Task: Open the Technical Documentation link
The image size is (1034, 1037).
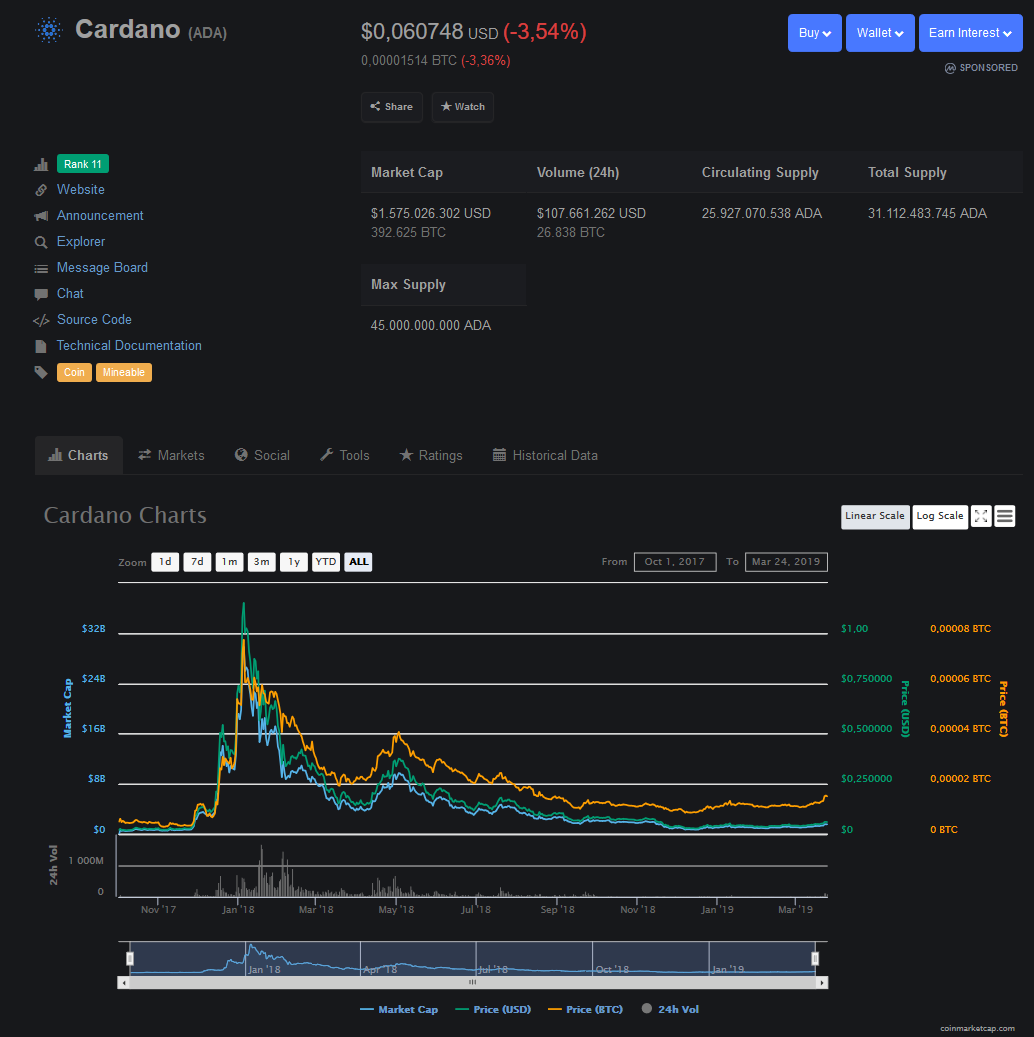Action: (x=129, y=346)
